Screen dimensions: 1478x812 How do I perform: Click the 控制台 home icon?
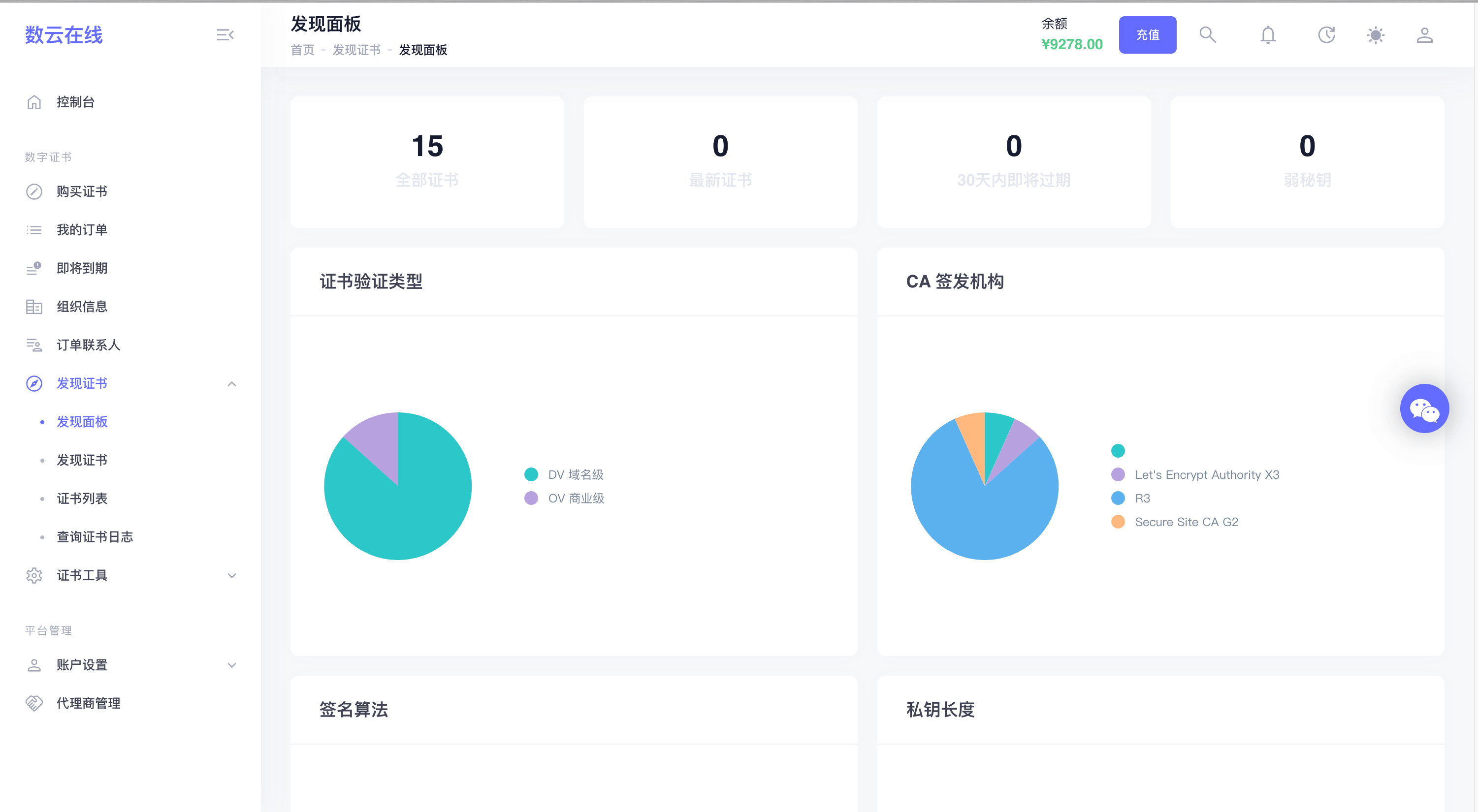[34, 102]
